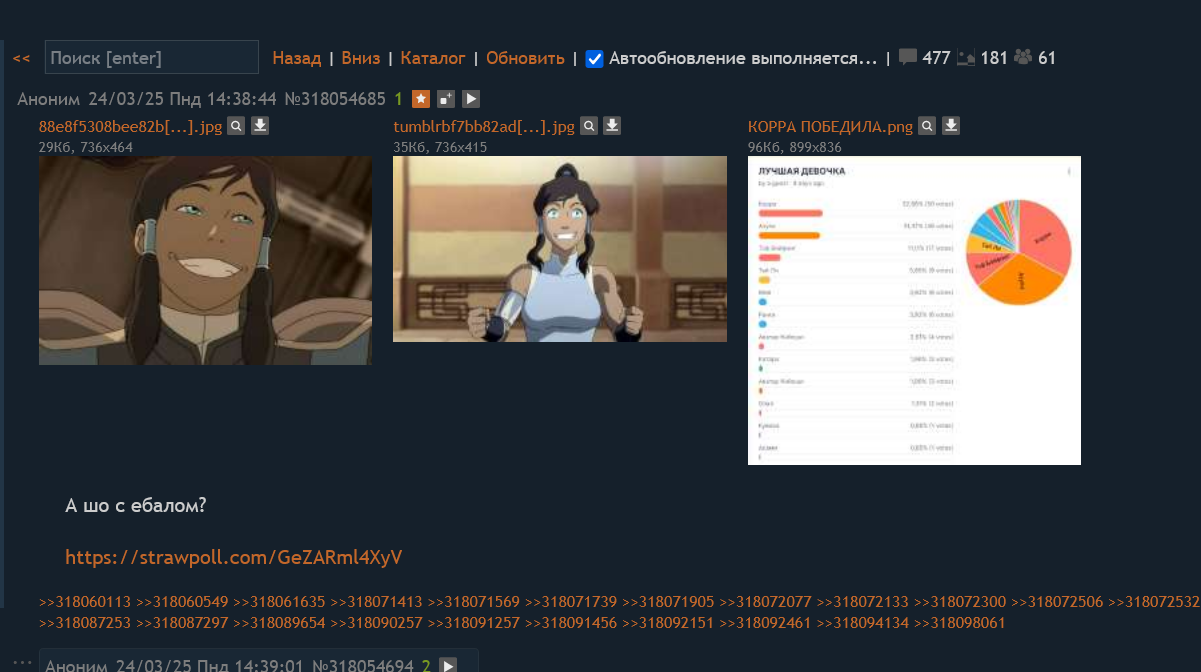This screenshot has width=1201, height=672.
Task: Jump down with the Вниз link
Action: [x=360, y=58]
